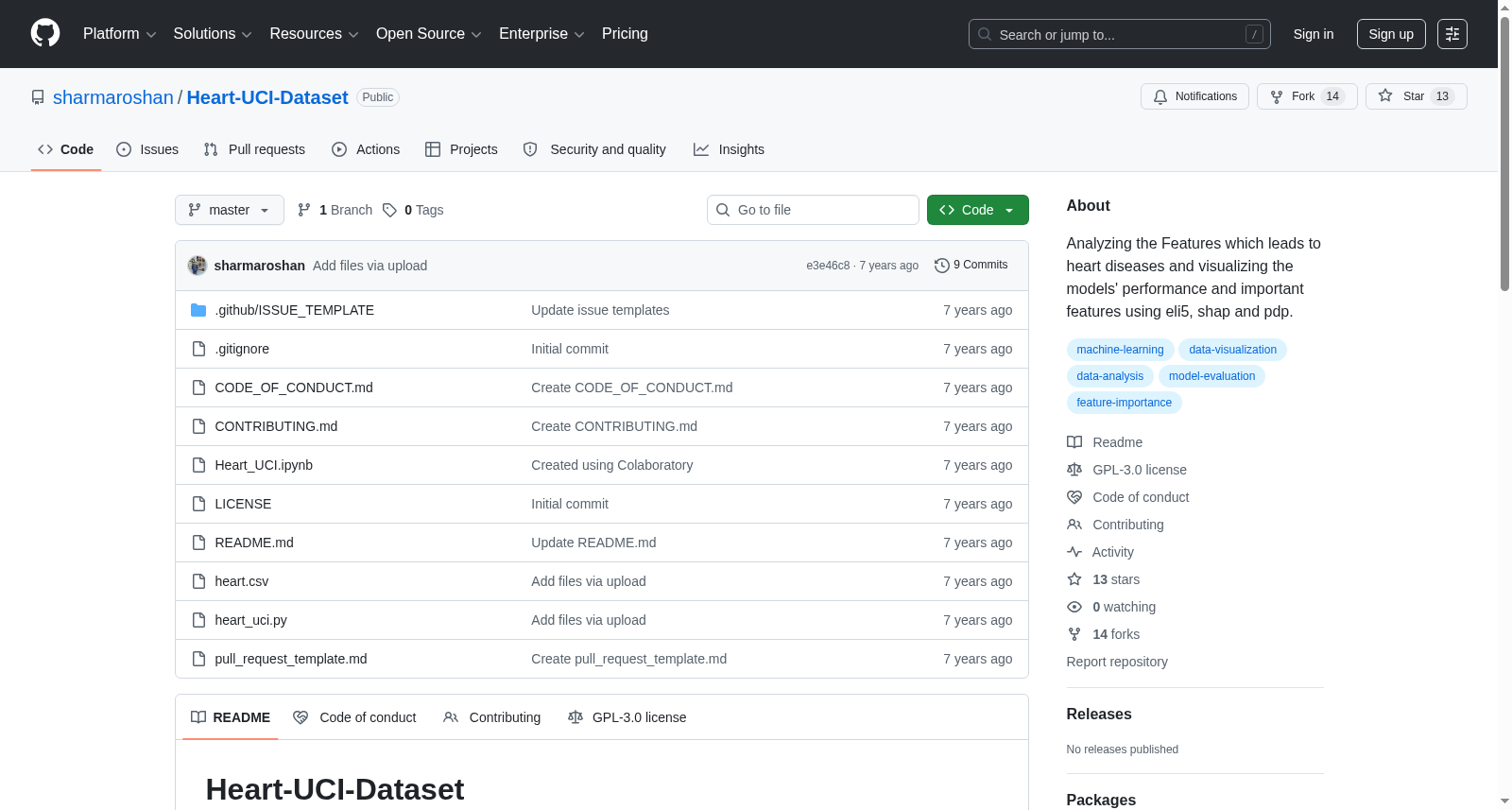Screen dimensions: 1512x810
Task: Open the heart_uci.py file
Action: (x=251, y=620)
